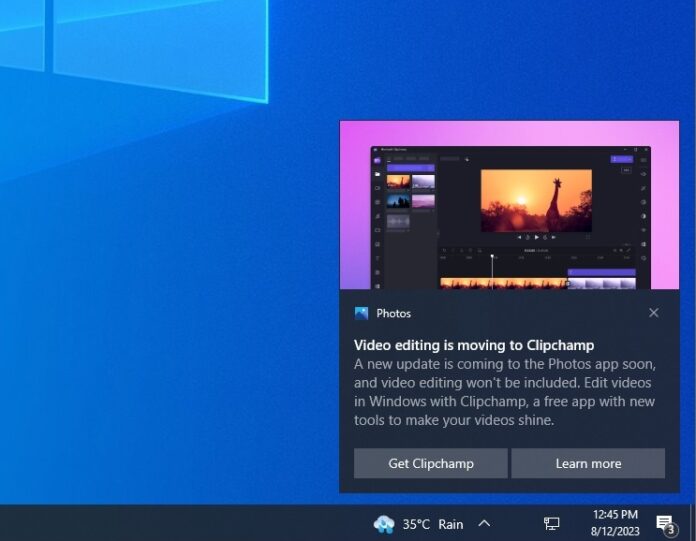
Task: Click the Photos app icon in notification
Action: click(361, 313)
